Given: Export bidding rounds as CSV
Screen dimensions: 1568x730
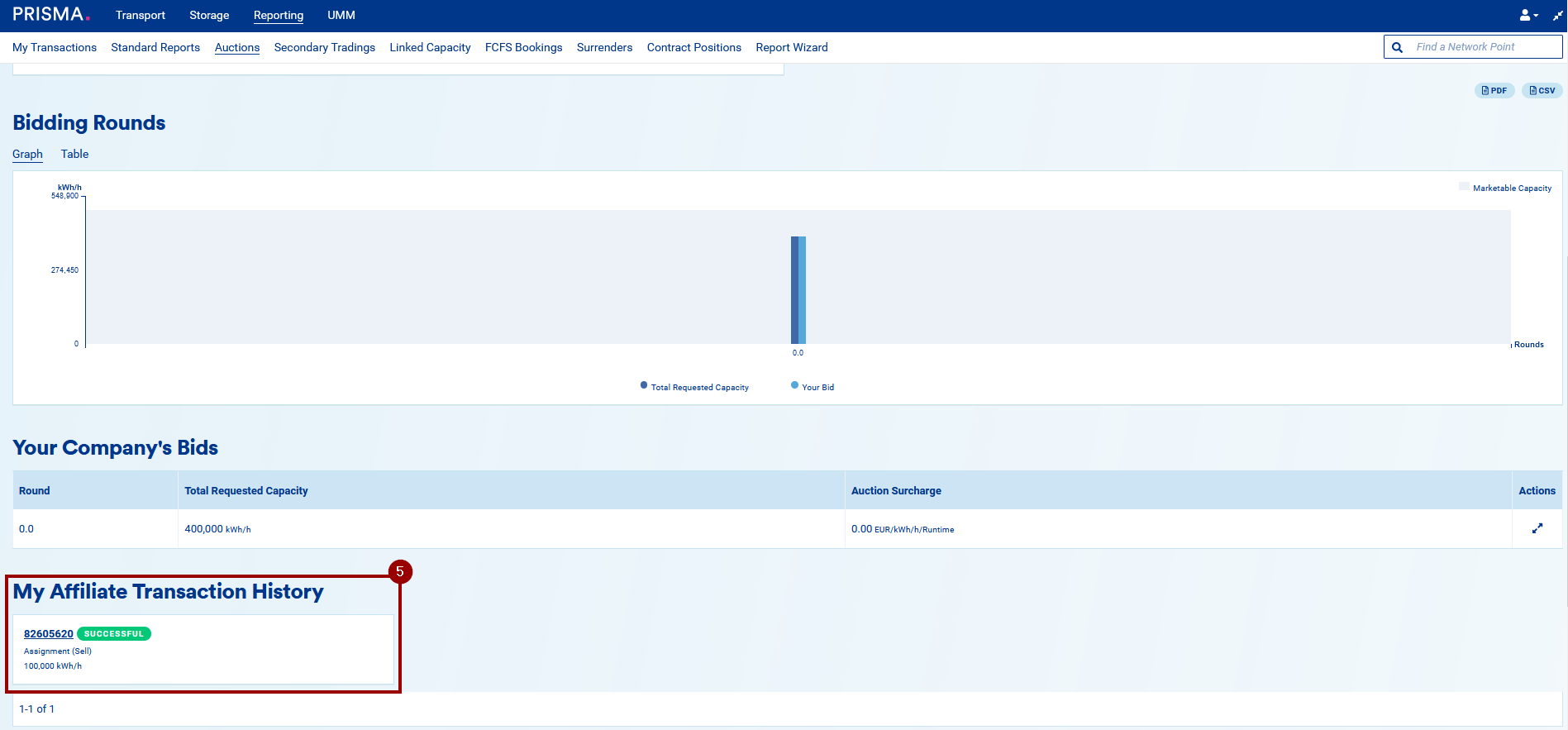Looking at the screenshot, I should (1542, 91).
